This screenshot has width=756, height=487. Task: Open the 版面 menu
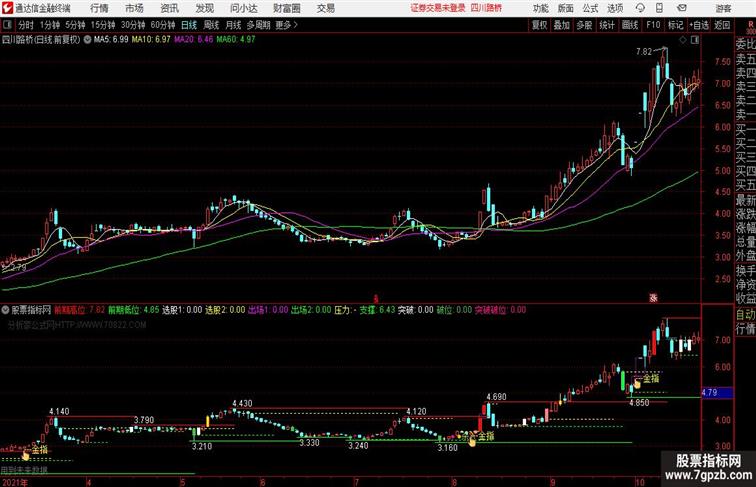[x=566, y=8]
